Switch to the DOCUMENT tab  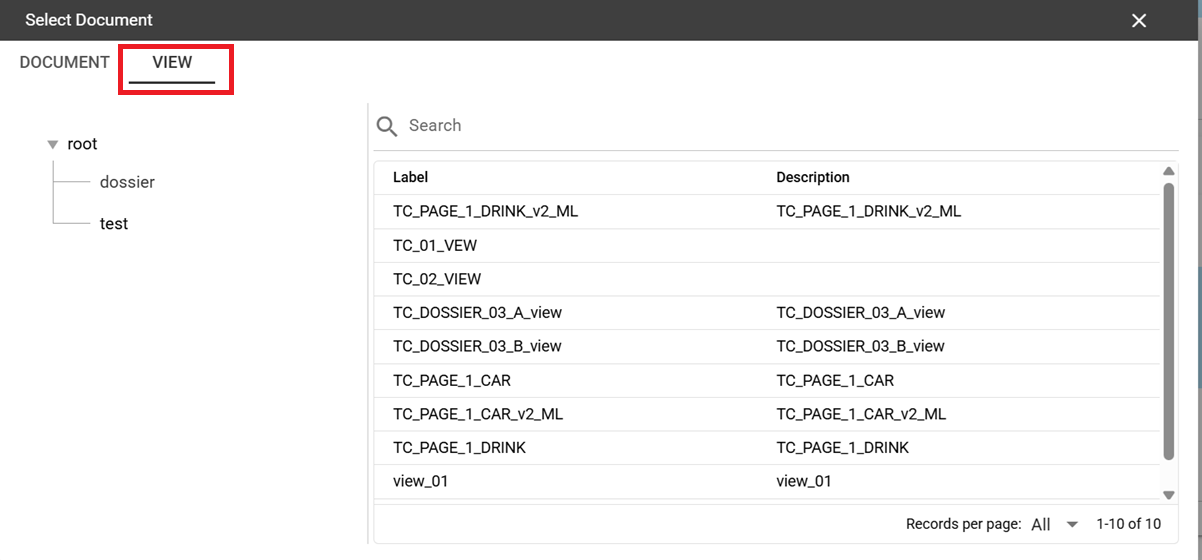click(x=65, y=62)
